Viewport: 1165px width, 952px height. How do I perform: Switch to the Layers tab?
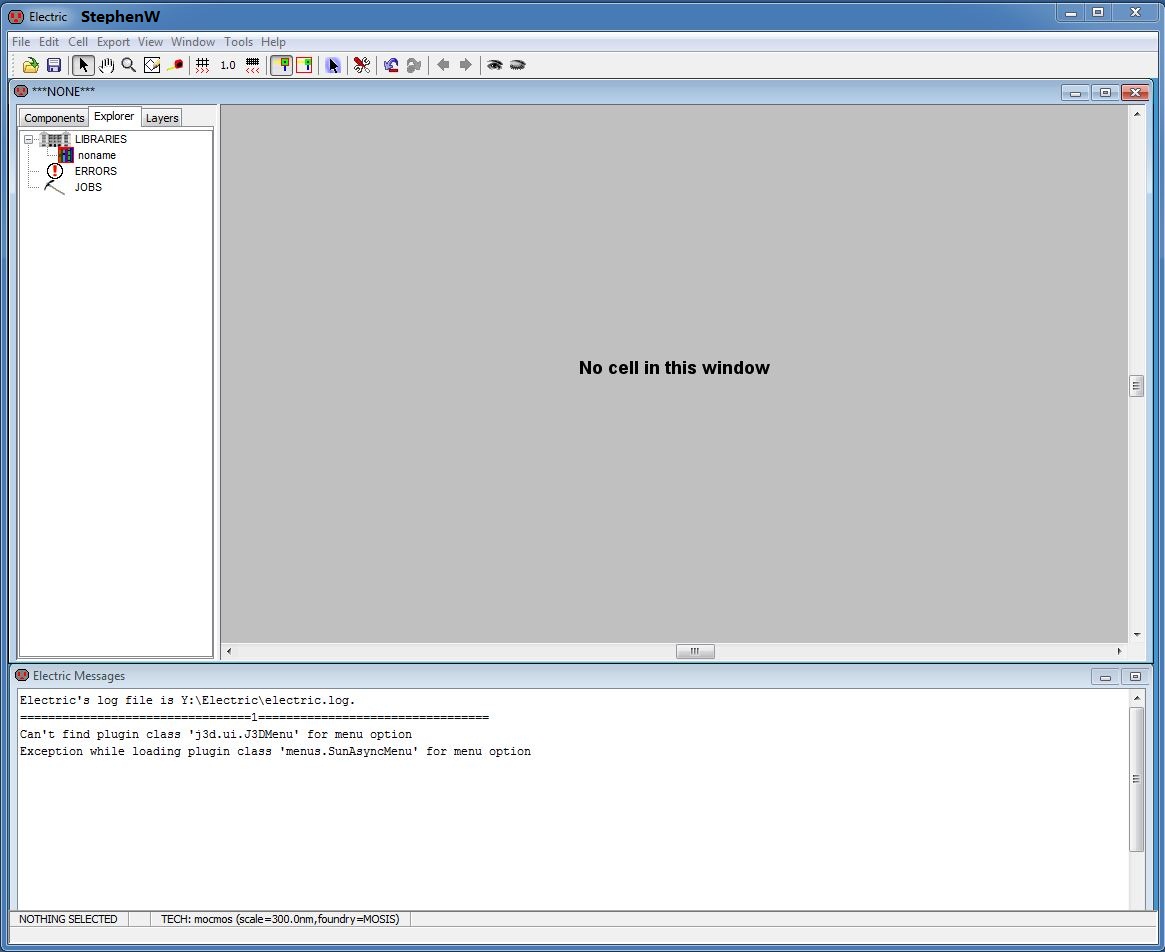pyautogui.click(x=162, y=117)
